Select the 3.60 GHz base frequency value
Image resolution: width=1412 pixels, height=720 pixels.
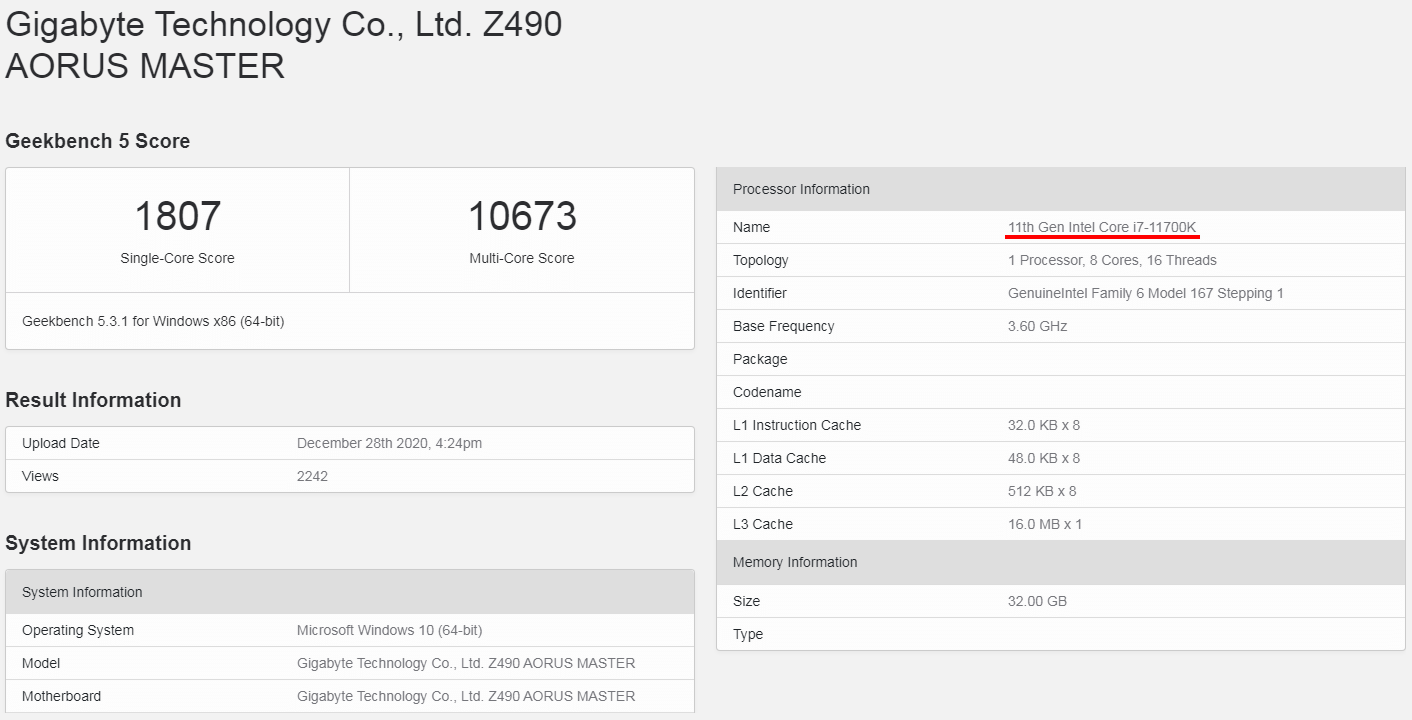coord(1037,326)
